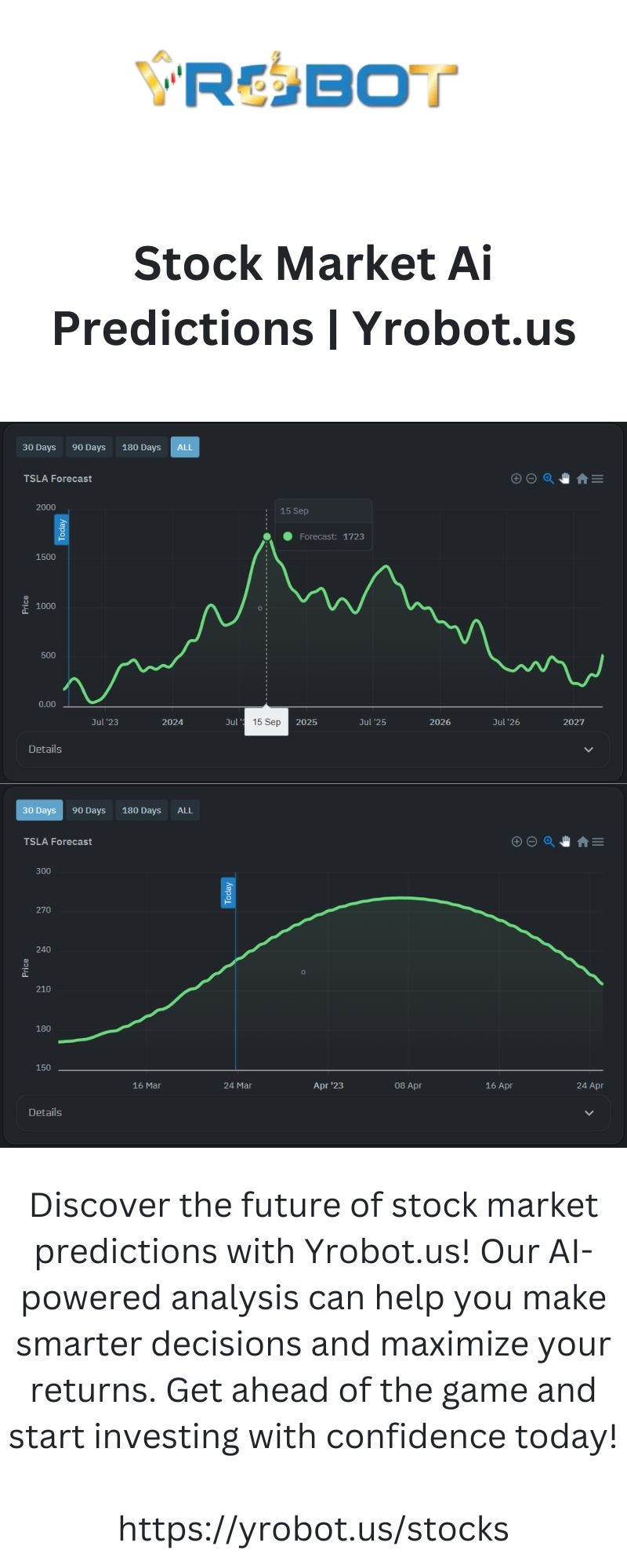Selection zoom magnifier on lower chart

click(549, 841)
